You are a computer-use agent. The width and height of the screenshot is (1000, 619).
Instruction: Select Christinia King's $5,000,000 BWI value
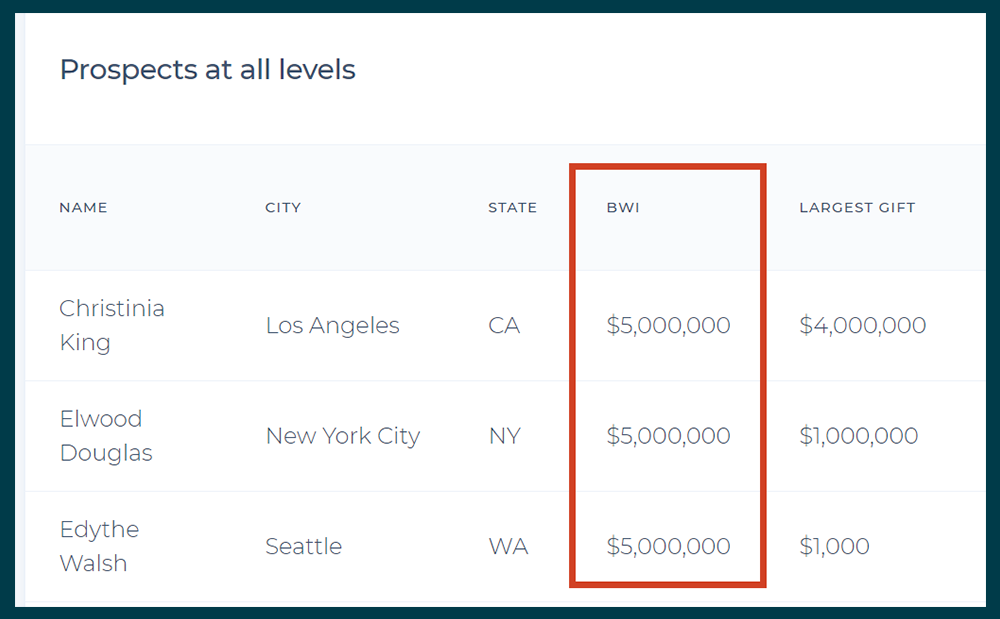tap(668, 325)
